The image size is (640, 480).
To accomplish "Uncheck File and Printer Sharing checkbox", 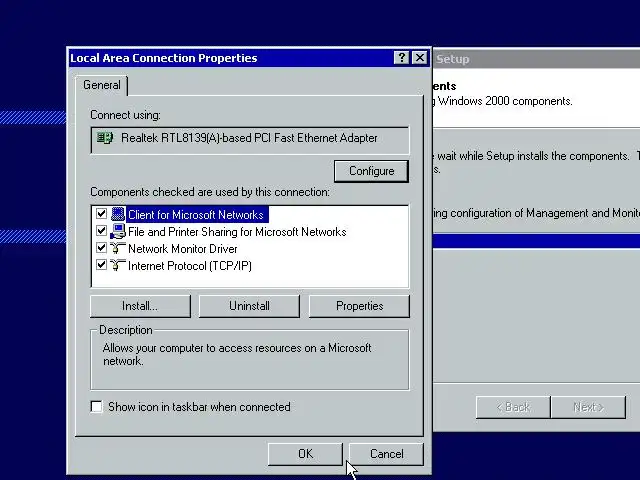I will tap(101, 231).
